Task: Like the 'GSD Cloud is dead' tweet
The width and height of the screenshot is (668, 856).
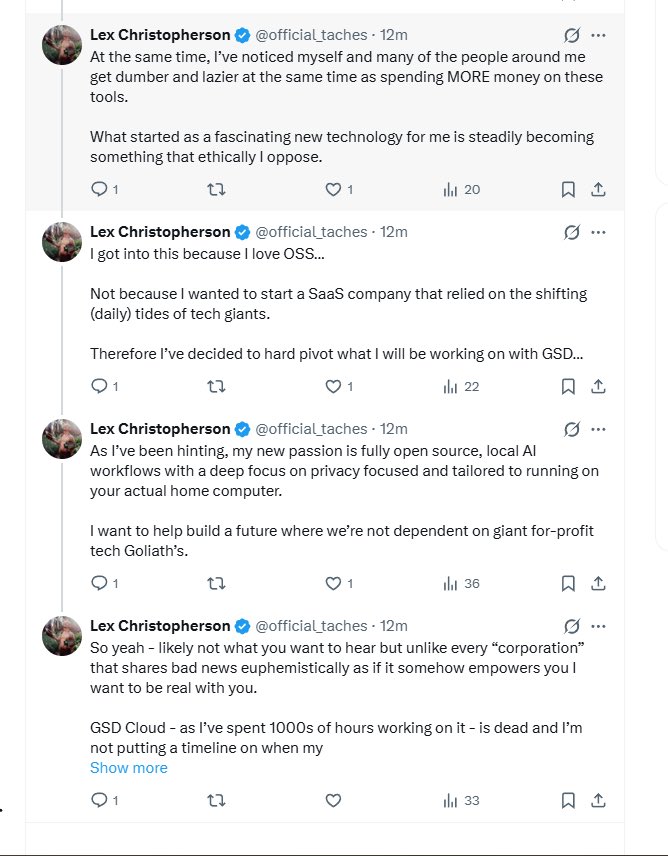Action: 333,800
